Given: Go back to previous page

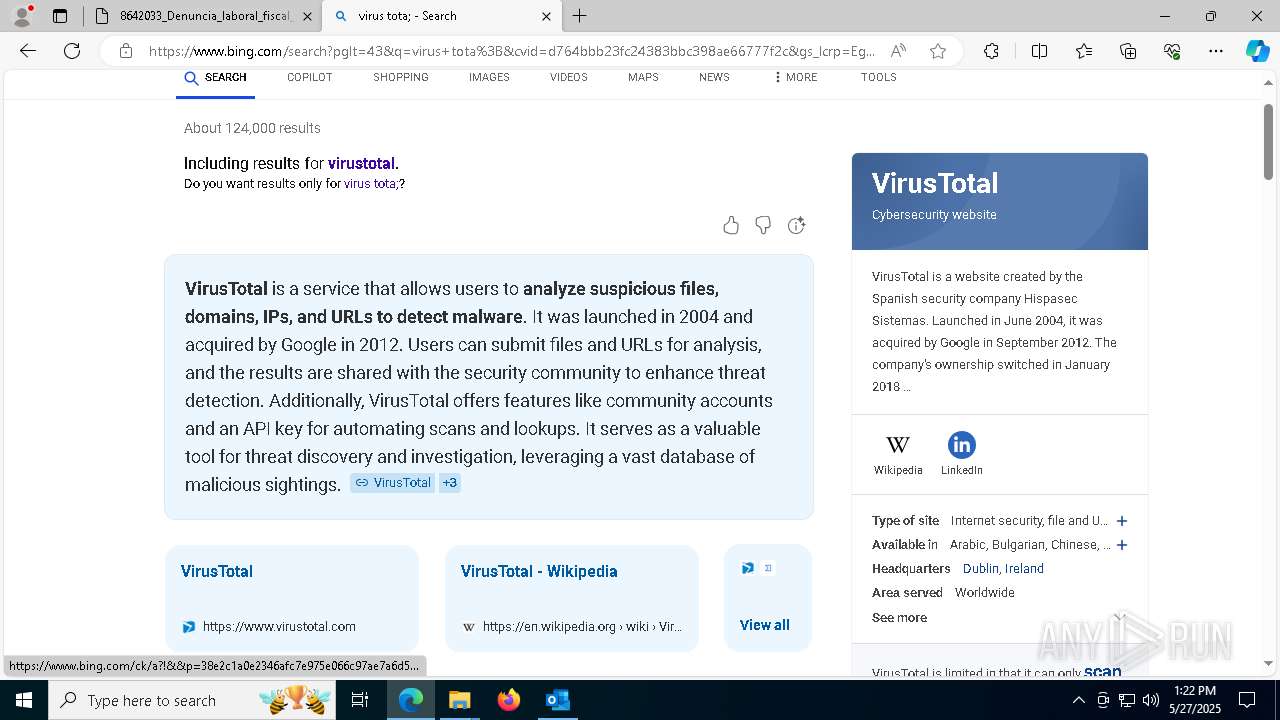Looking at the screenshot, I should coord(28,51).
